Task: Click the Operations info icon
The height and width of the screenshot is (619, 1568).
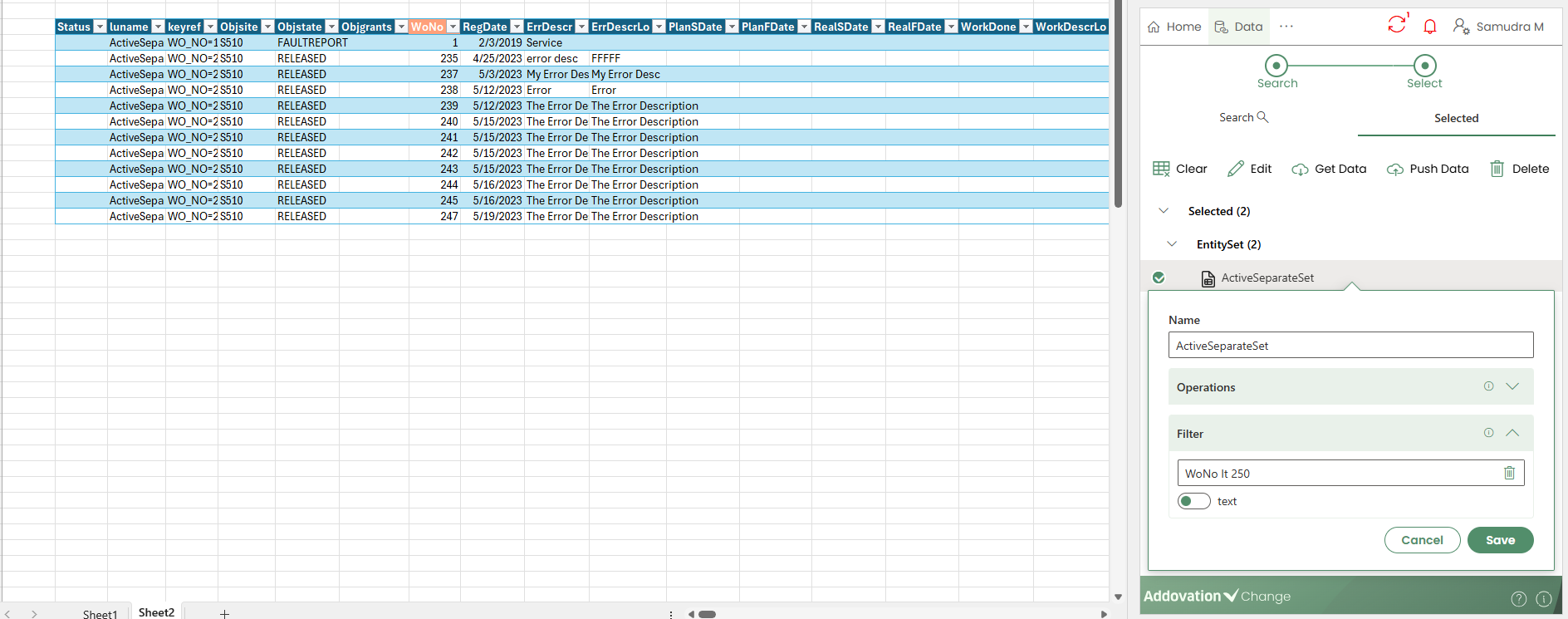Action: (x=1488, y=386)
